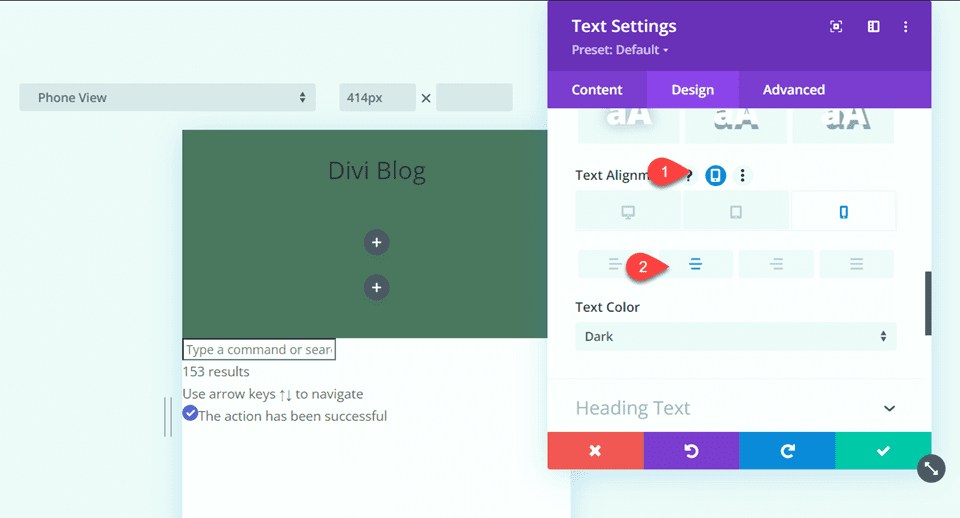This screenshot has width=960, height=518.
Task: Toggle the sidebar snap layout icon
Action: [x=873, y=27]
